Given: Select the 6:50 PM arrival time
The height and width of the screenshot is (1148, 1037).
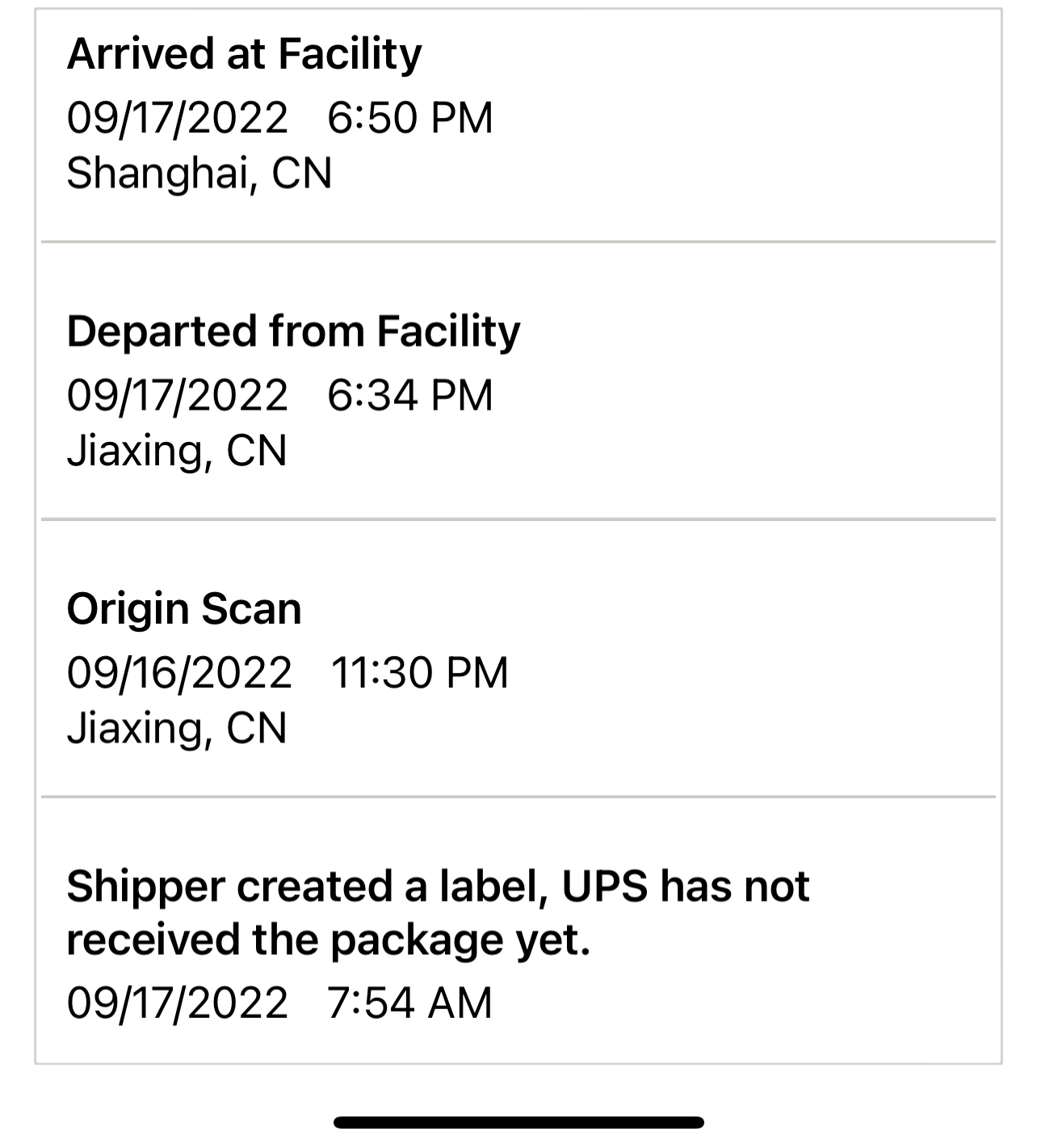Looking at the screenshot, I should pos(409,118).
